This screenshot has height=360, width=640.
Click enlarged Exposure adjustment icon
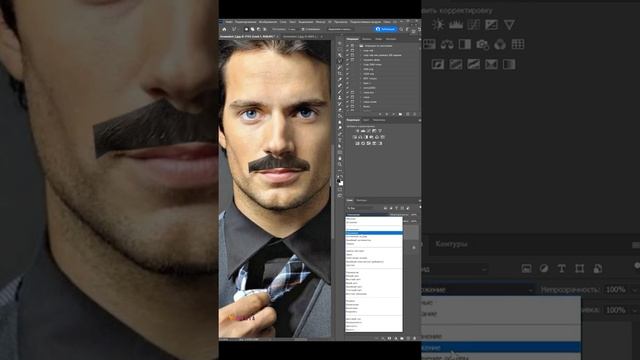[491, 24]
